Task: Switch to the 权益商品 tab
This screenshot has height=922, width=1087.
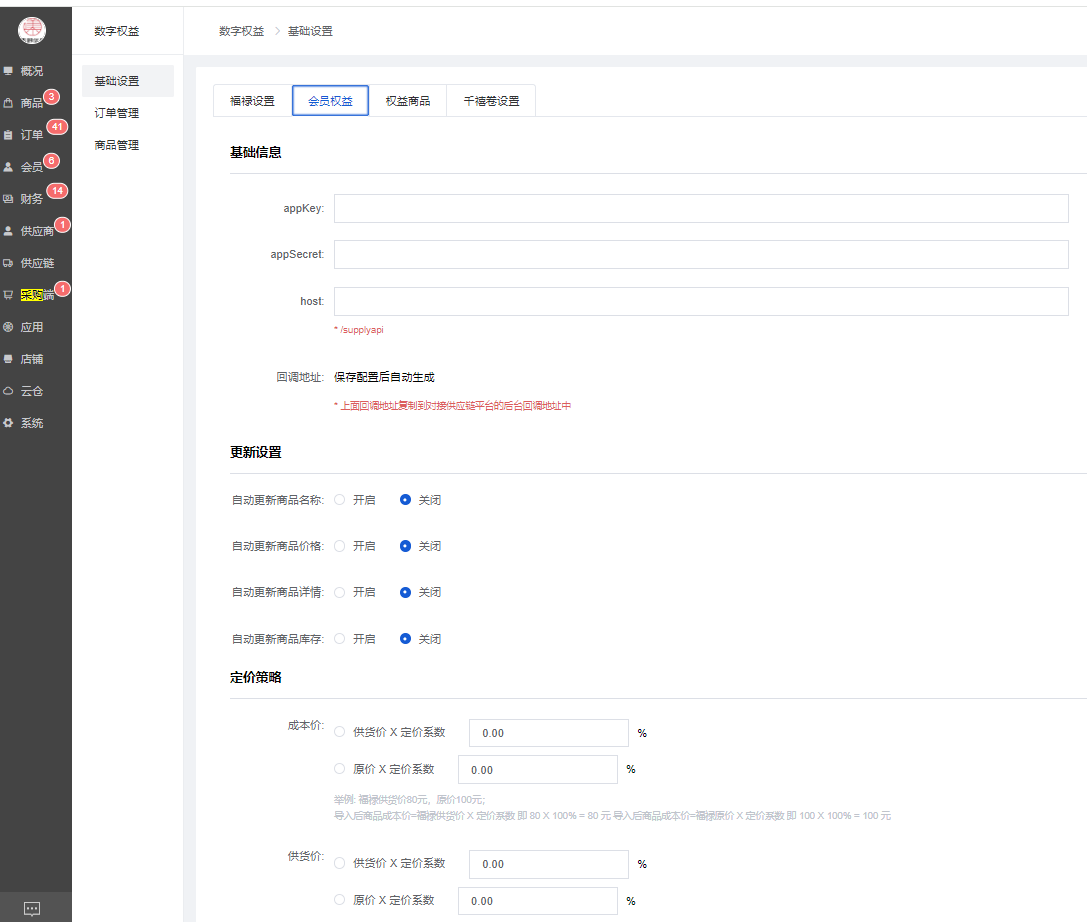Action: point(408,101)
